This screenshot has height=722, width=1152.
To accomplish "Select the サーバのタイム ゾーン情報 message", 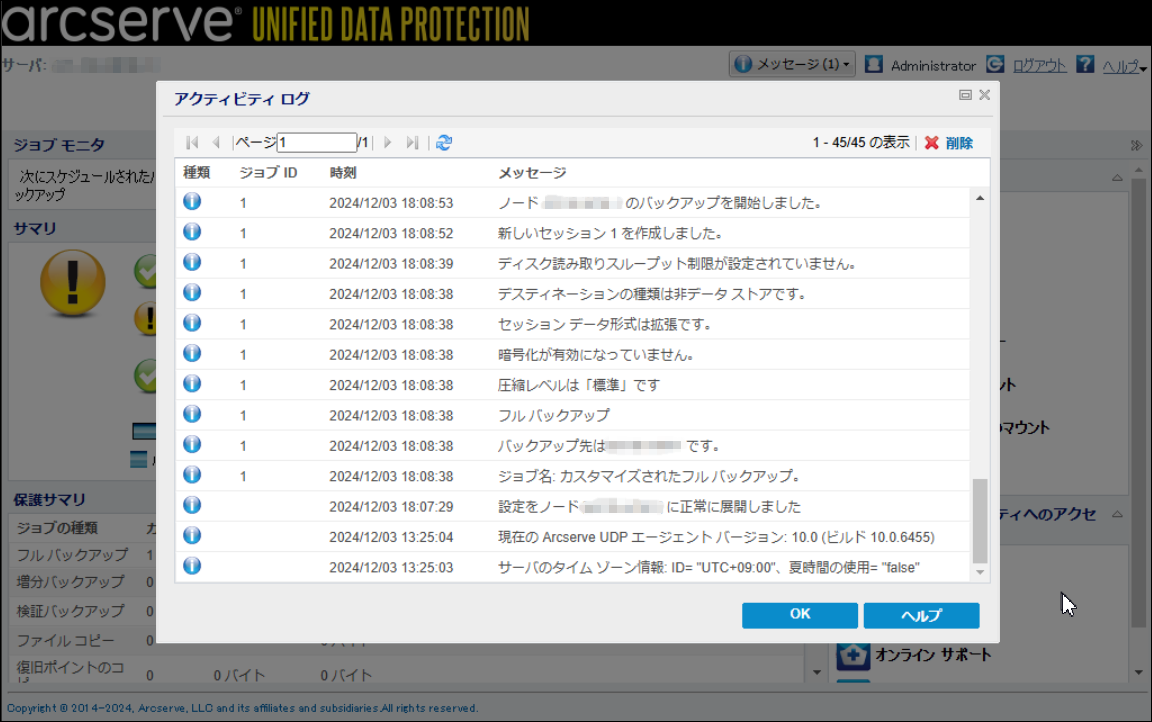I will pos(709,567).
